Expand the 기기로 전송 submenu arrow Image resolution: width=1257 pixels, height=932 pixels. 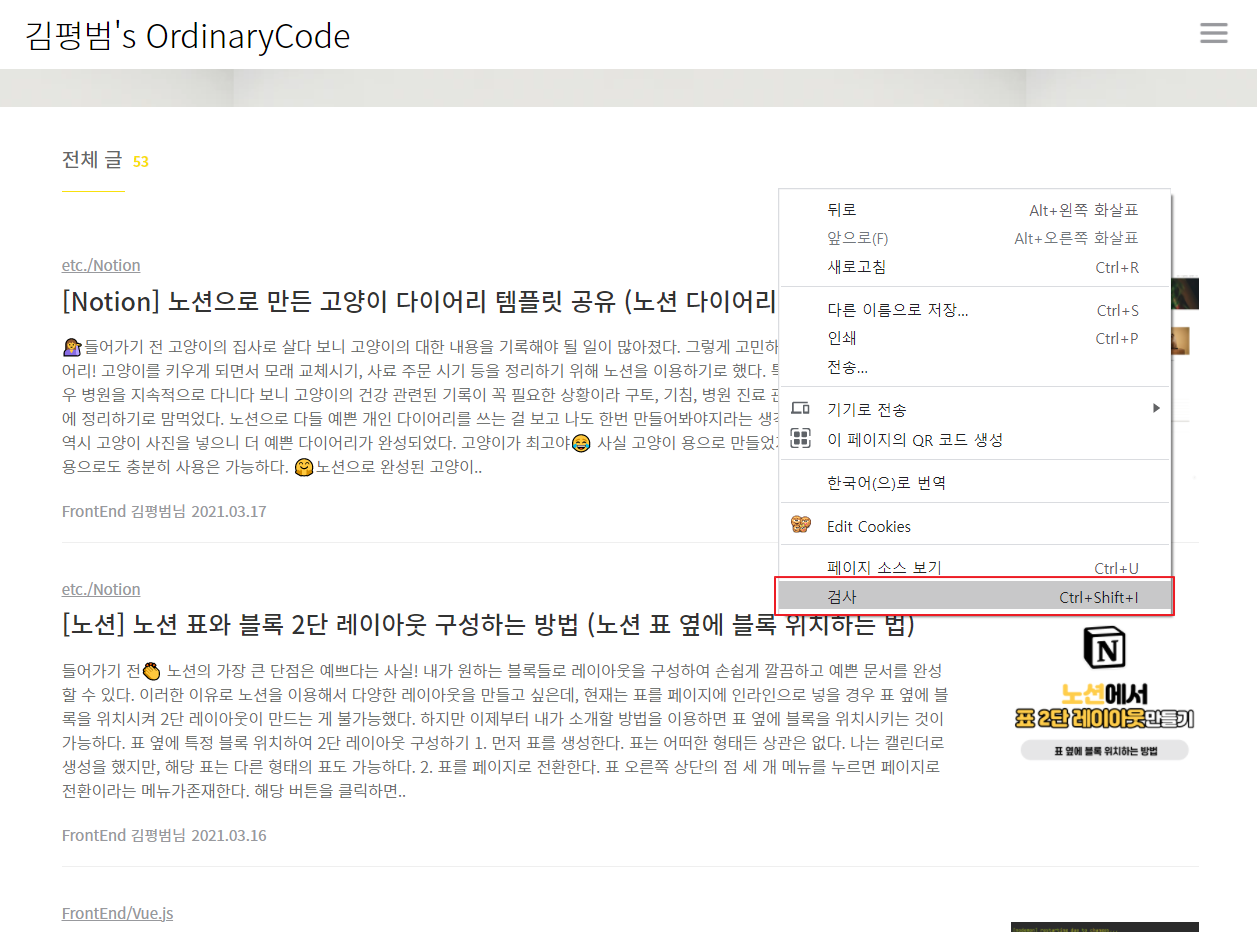pyautogui.click(x=1156, y=408)
